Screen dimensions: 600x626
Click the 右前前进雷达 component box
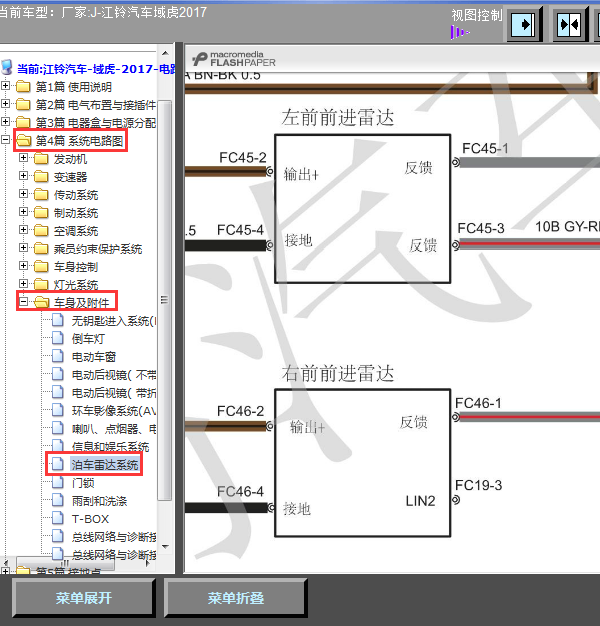tap(362, 463)
